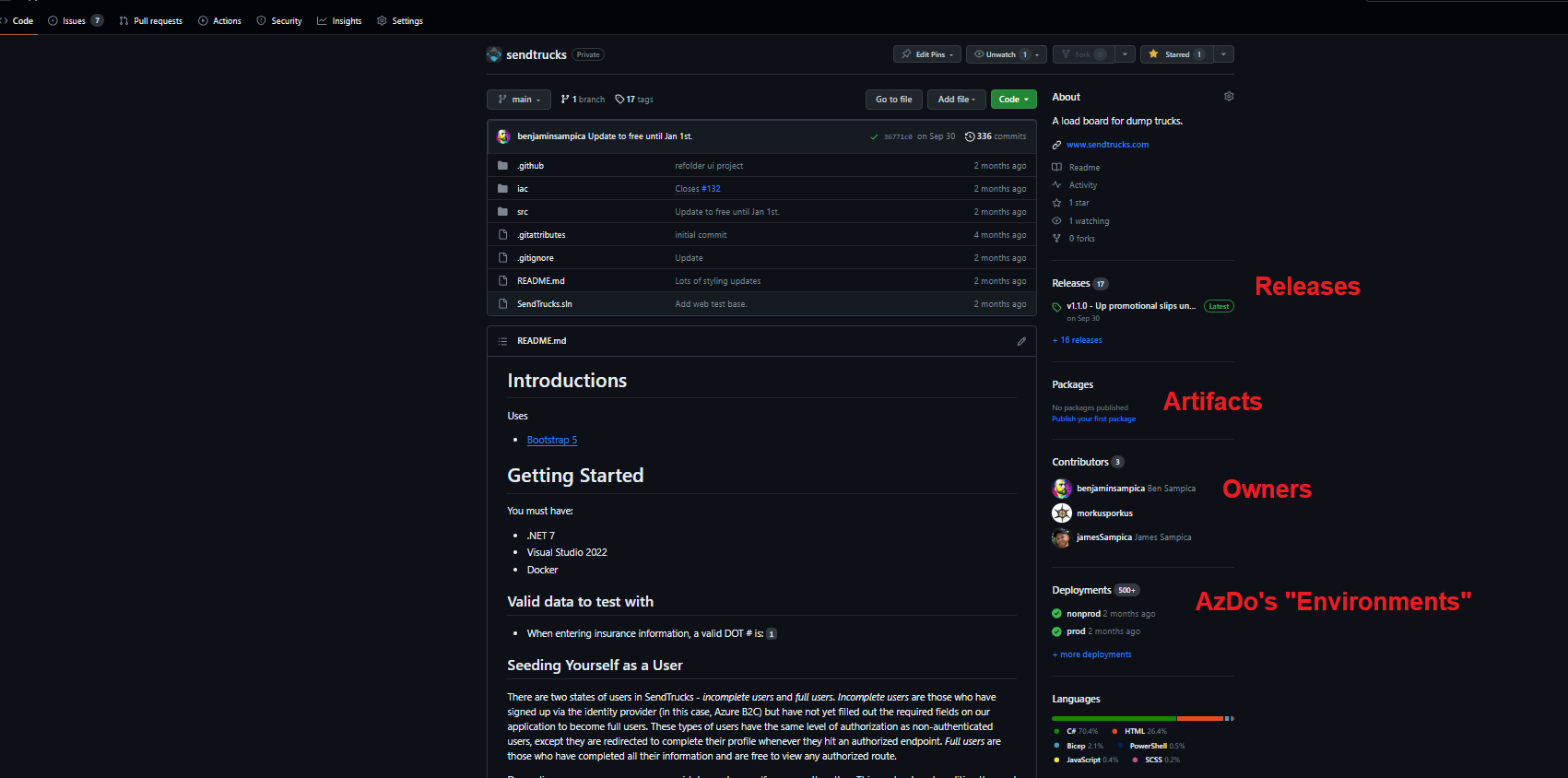This screenshot has height=778, width=1568.
Task: Open issue #132 commit link
Action: click(x=711, y=189)
